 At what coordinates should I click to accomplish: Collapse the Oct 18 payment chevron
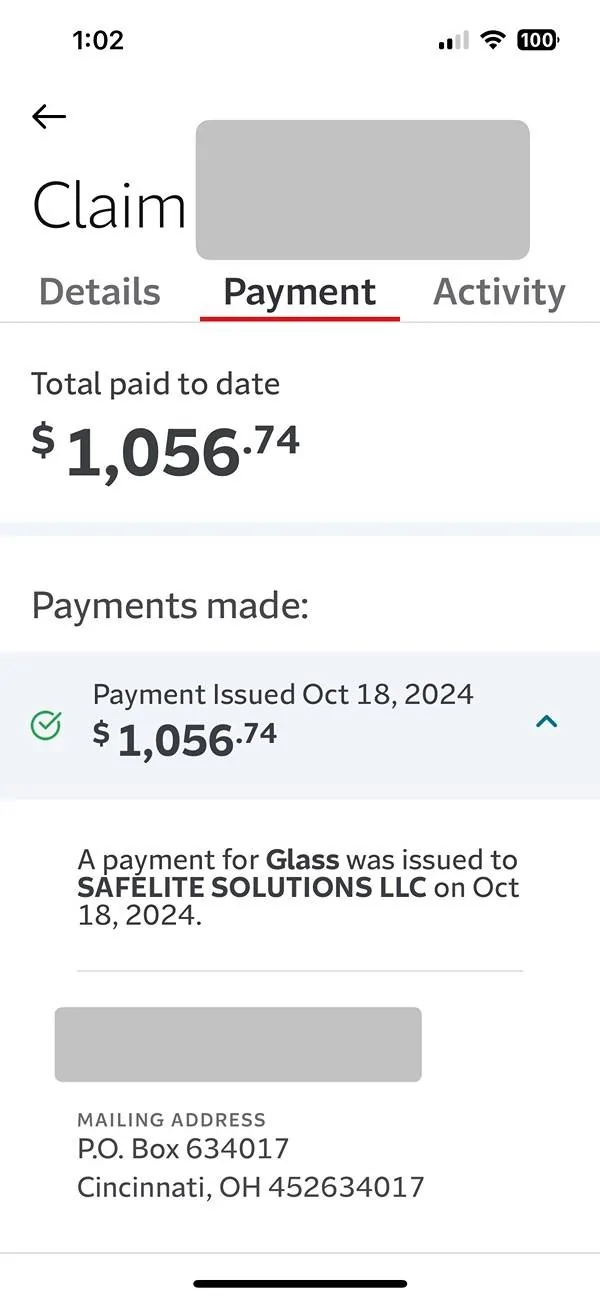point(546,722)
